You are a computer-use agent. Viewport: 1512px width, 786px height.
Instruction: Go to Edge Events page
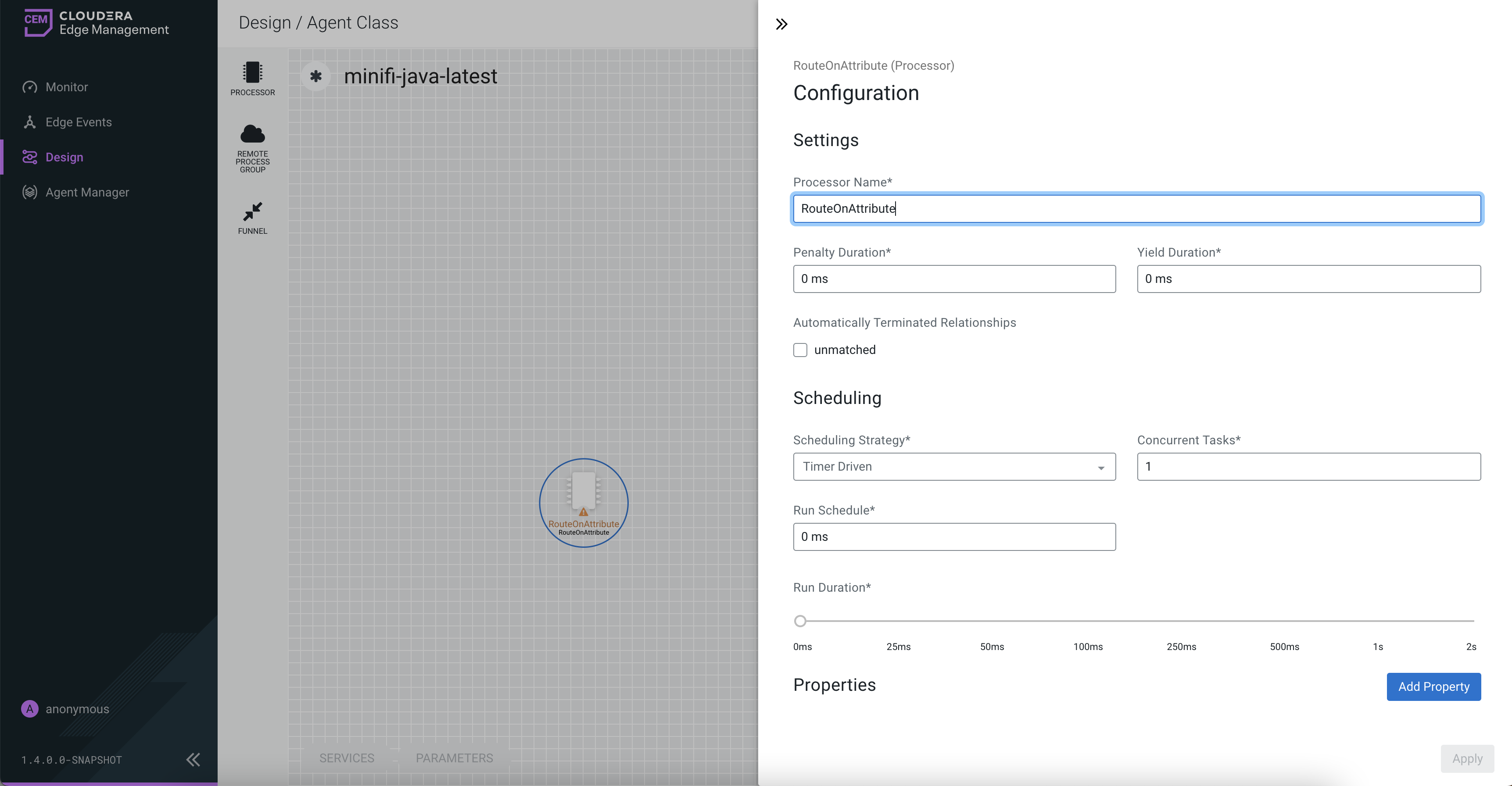pos(78,122)
